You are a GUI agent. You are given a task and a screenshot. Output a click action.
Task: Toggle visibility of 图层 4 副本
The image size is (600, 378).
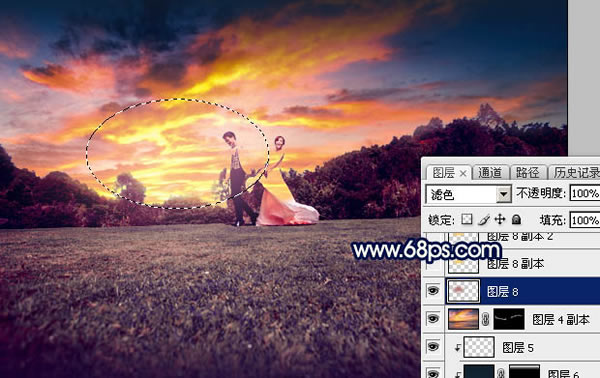(x=433, y=319)
